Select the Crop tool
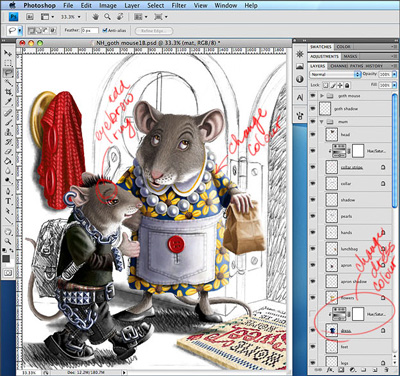Viewport: 400px width, 376px height. click(x=8, y=92)
